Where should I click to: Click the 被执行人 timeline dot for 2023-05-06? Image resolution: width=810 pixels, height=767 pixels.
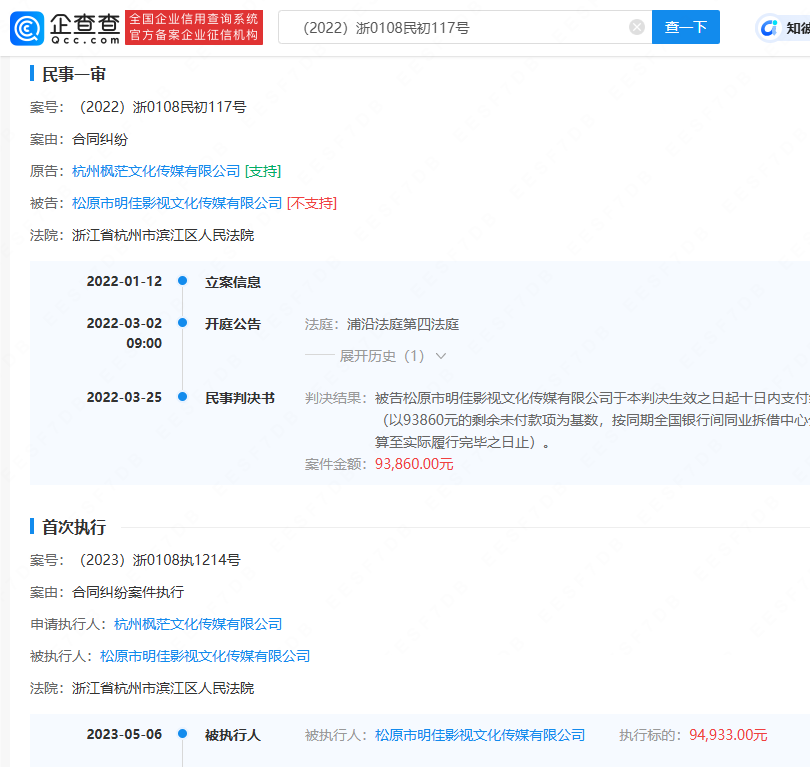point(182,733)
